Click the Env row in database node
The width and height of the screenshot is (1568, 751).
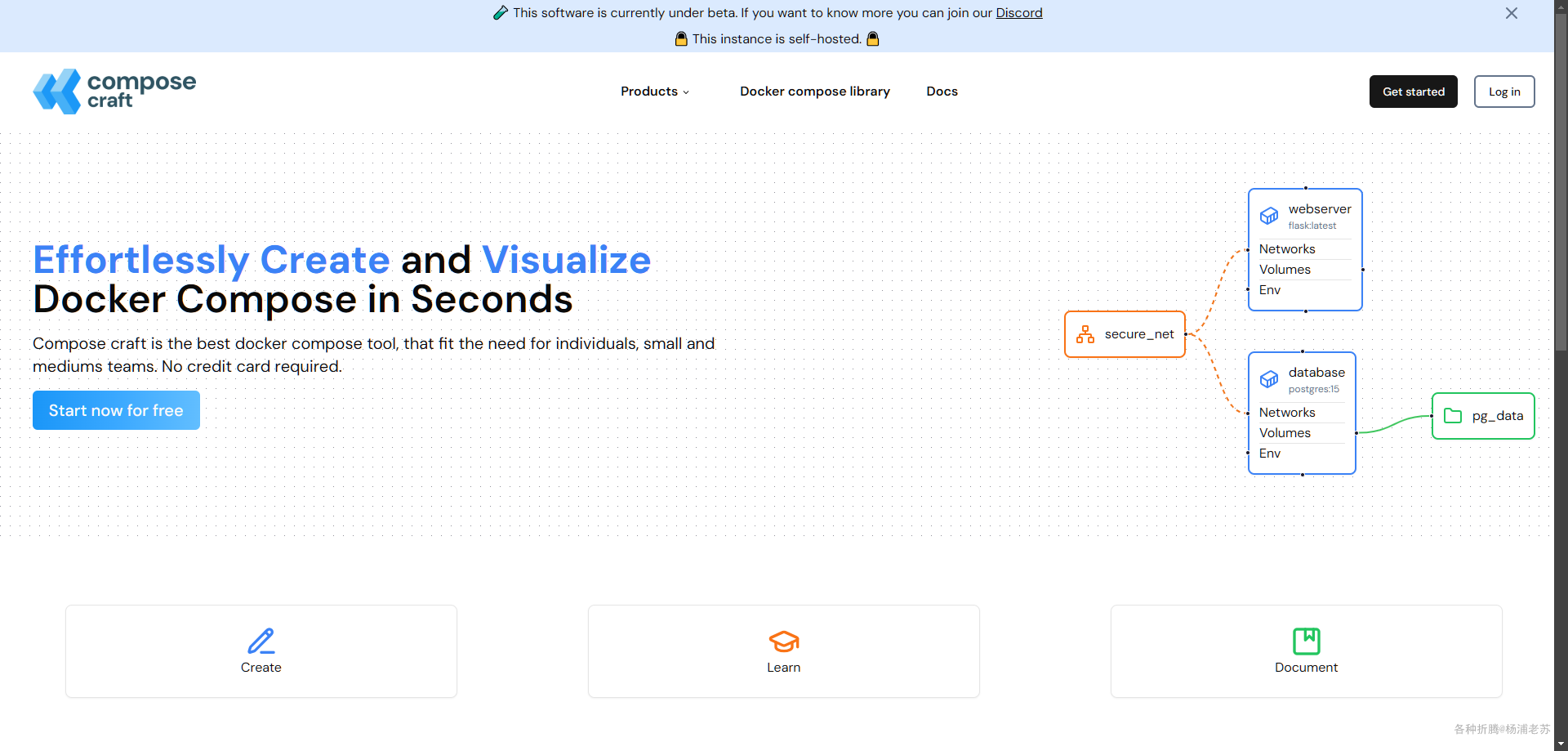click(x=1302, y=454)
